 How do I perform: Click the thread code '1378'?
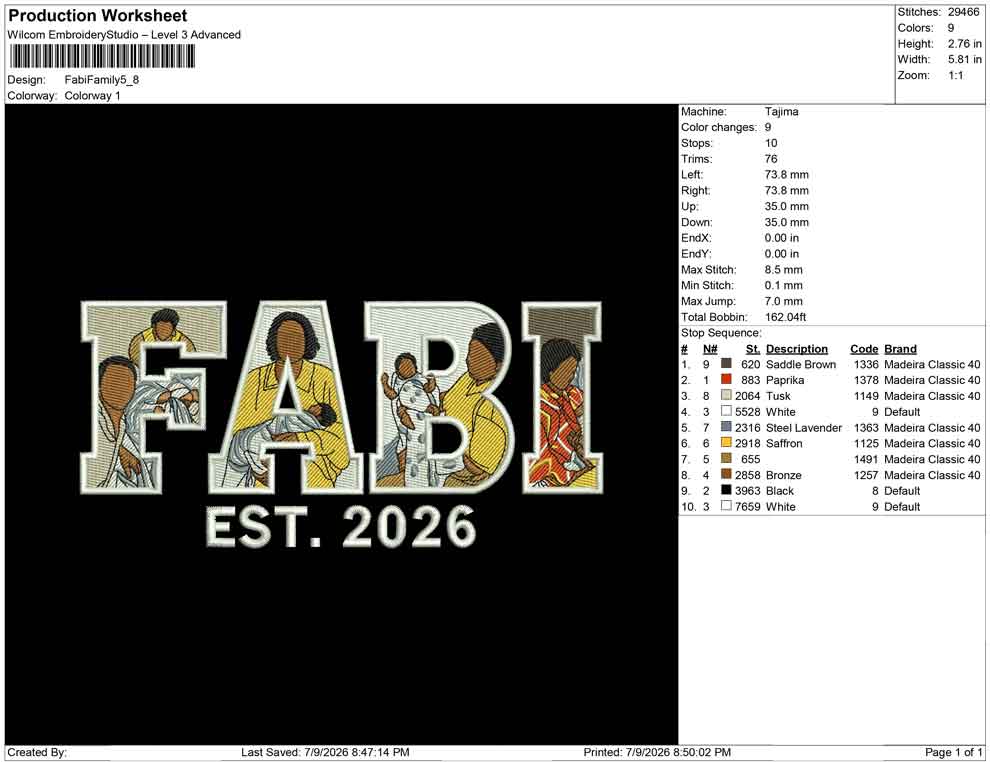coord(866,380)
